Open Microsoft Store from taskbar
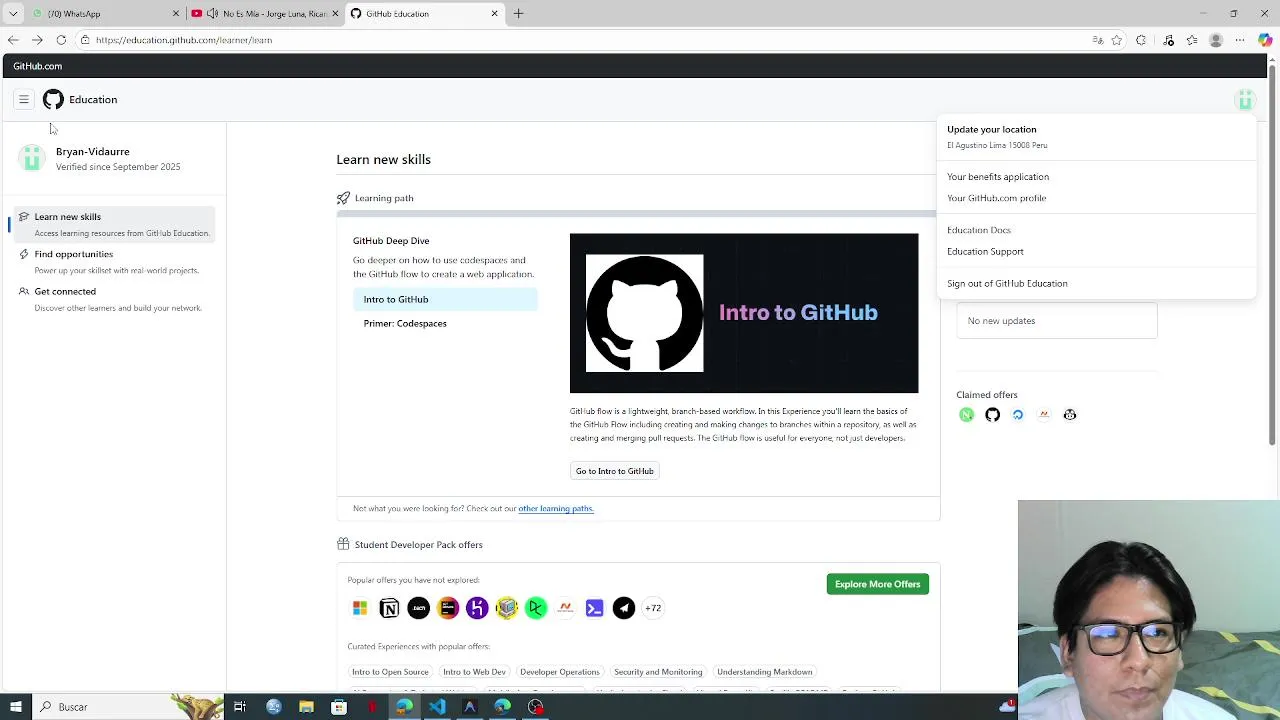This screenshot has height=720, width=1280. 339,707
